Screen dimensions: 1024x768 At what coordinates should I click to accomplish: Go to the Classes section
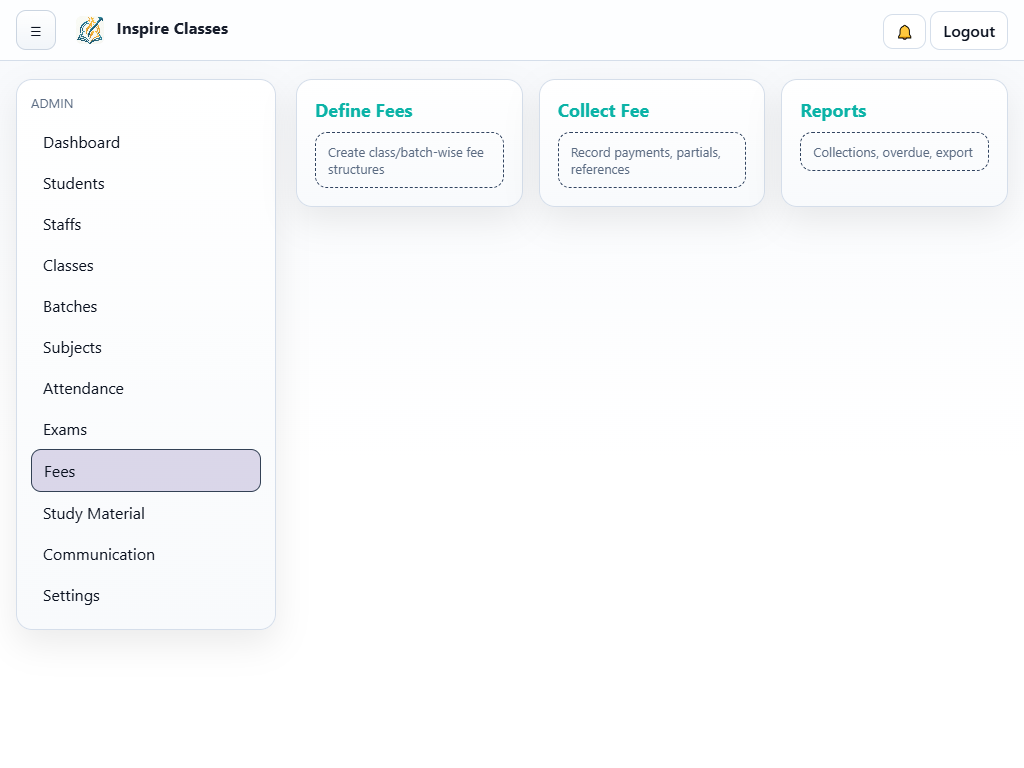tap(68, 265)
